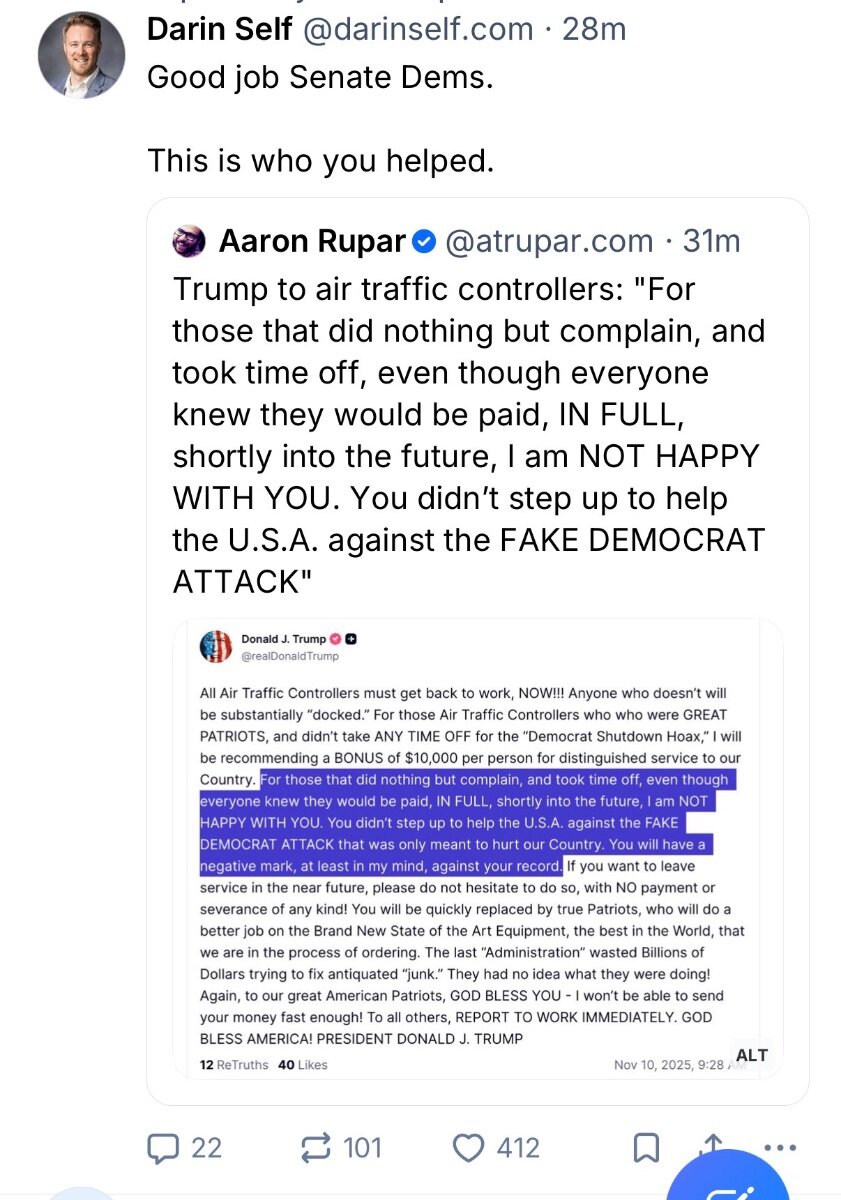Tap the Darin Self display name
The height and width of the screenshot is (1200, 841).
[x=216, y=29]
